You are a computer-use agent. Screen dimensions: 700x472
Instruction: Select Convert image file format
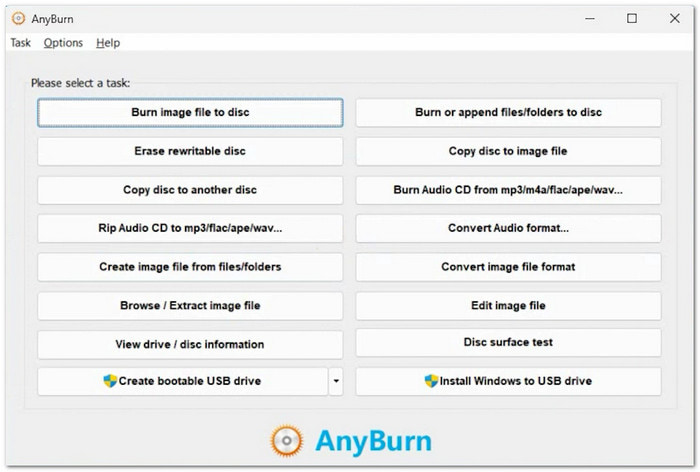coord(508,267)
